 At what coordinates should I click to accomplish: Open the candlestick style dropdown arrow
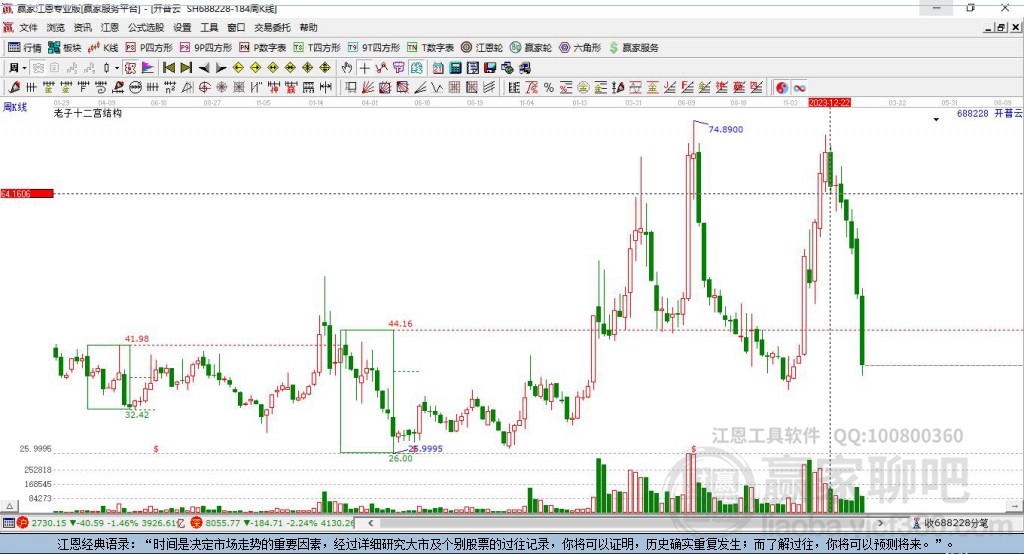pos(117,68)
